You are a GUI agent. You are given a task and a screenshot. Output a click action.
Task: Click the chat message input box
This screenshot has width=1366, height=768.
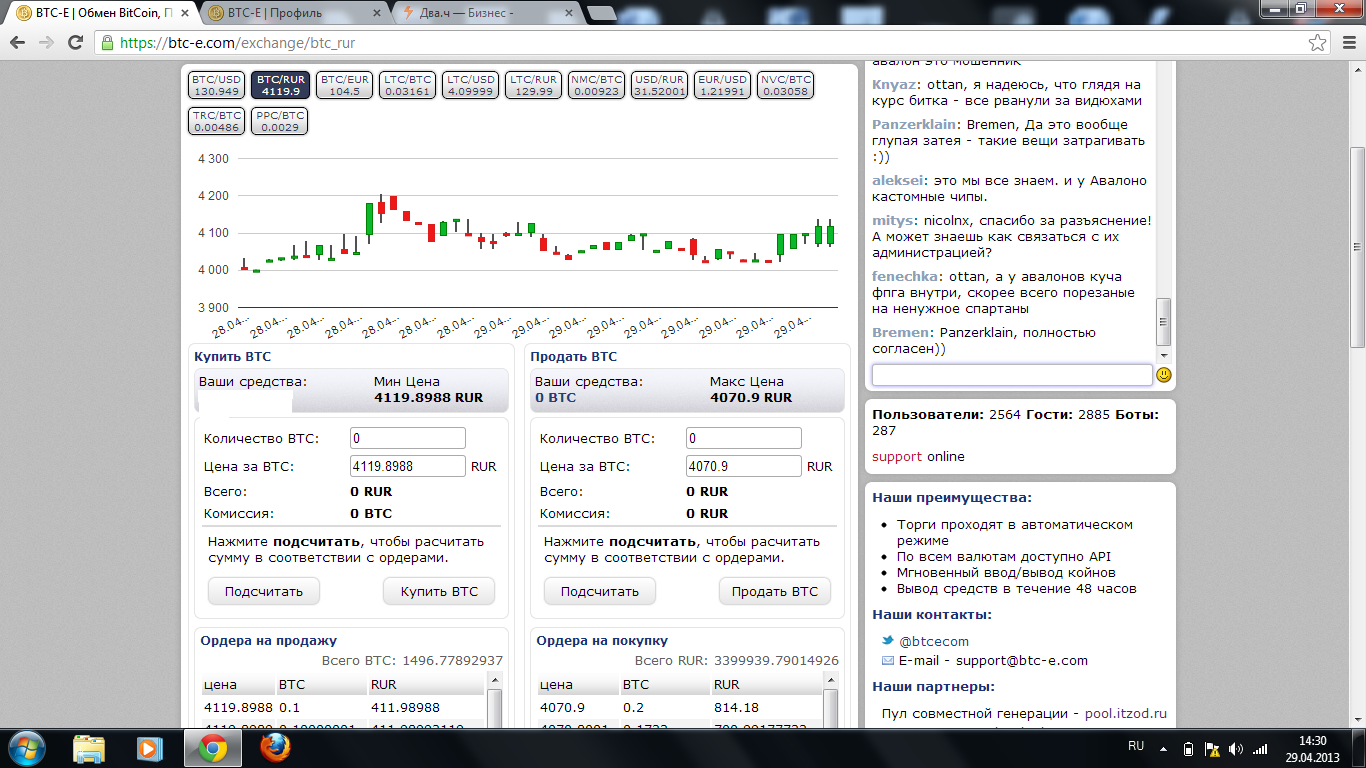pyautogui.click(x=1012, y=375)
